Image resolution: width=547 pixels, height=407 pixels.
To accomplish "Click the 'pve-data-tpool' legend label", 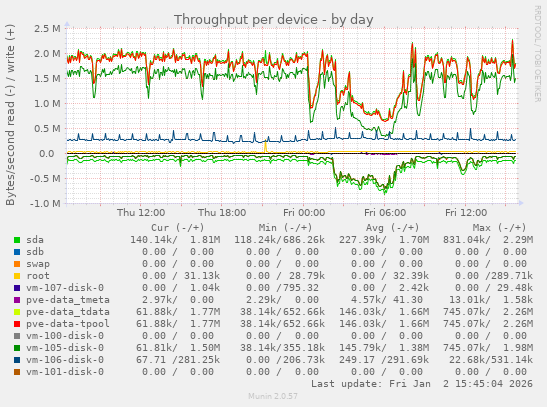I will pyautogui.click(x=68, y=324).
